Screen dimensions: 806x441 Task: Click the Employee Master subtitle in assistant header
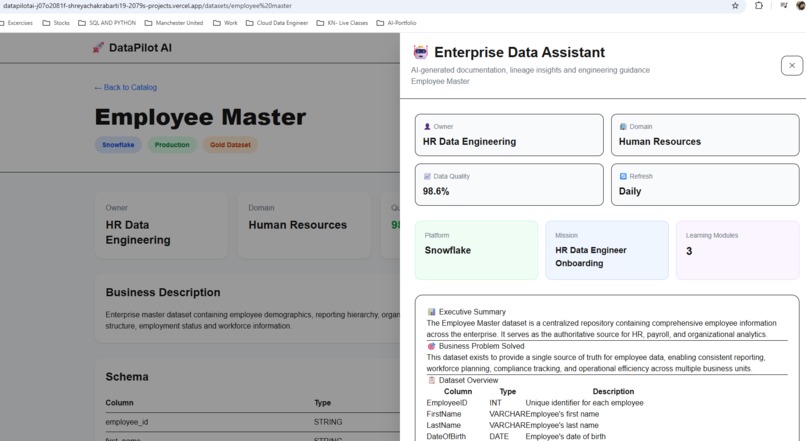coord(440,81)
